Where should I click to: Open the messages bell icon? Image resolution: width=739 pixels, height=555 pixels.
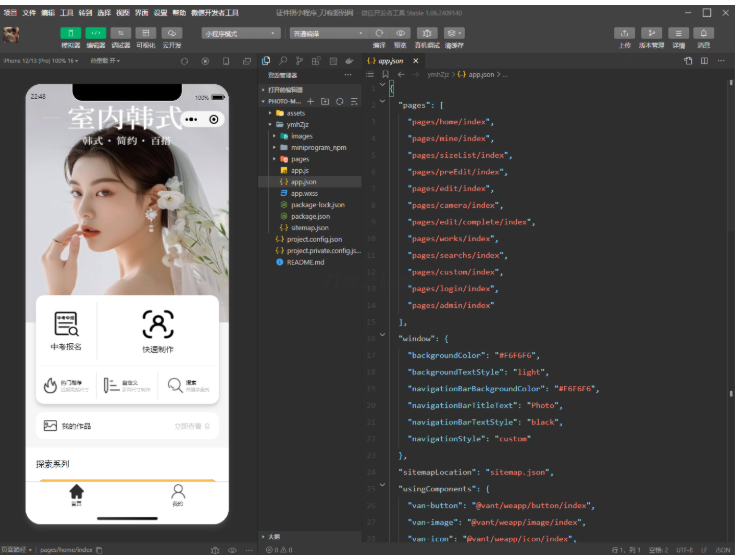[704, 33]
